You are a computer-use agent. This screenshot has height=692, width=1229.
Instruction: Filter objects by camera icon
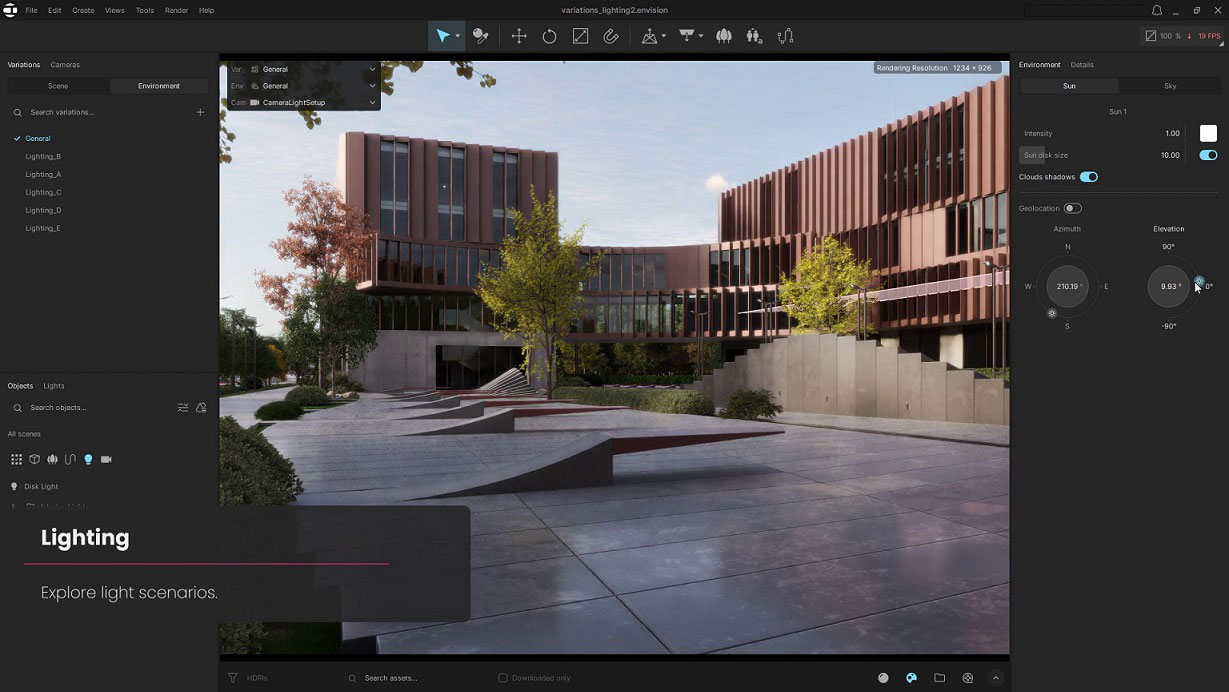(106, 459)
